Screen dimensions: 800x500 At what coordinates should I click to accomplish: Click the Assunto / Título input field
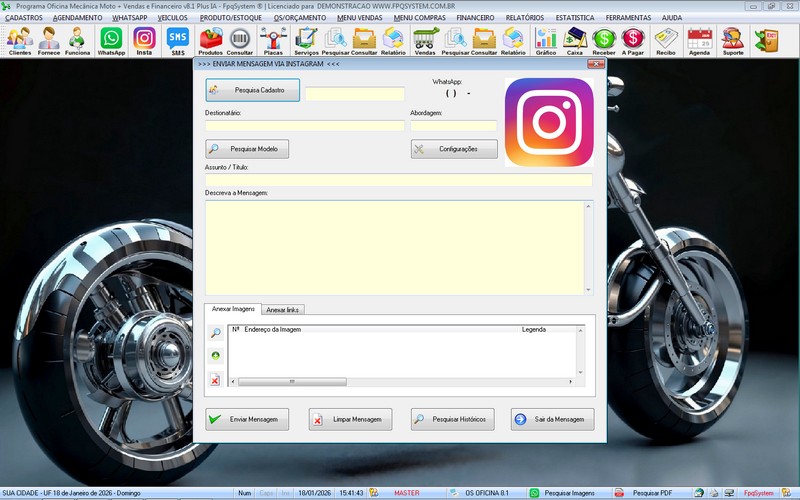click(398, 180)
